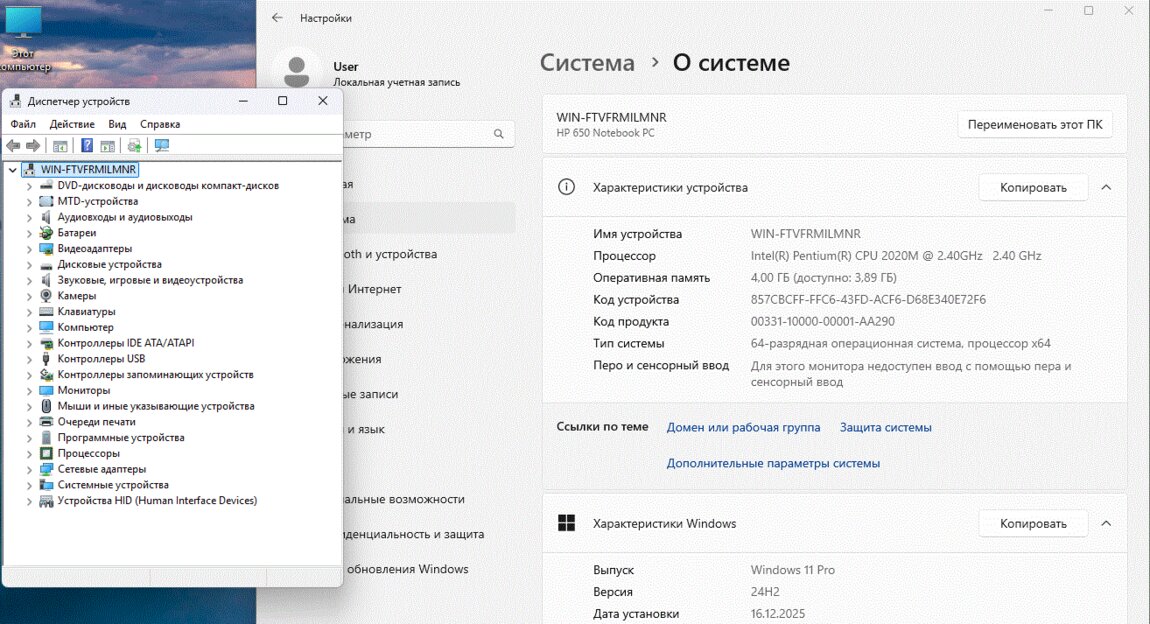Image resolution: width=1150 pixels, height=624 pixels.
Task: Collapse Характеристики устройства section chevron
Action: 1106,187
